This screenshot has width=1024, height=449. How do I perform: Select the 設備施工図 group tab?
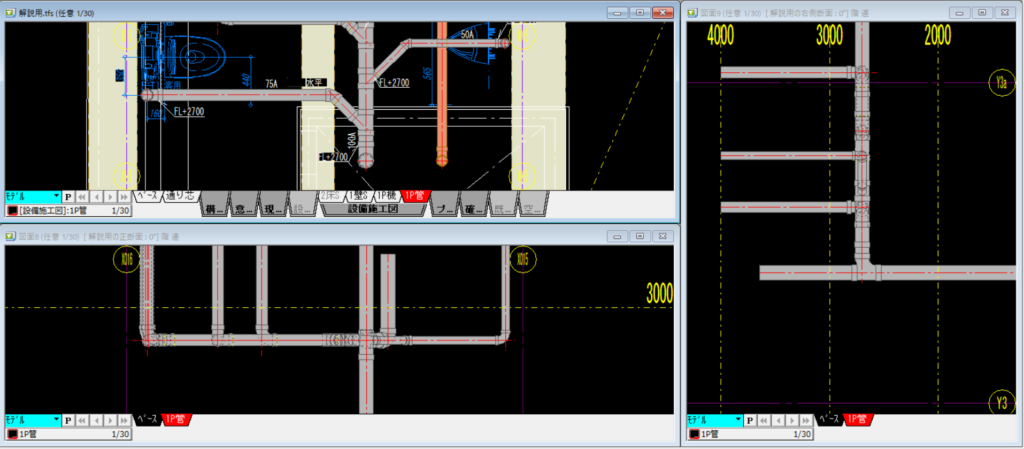372,210
